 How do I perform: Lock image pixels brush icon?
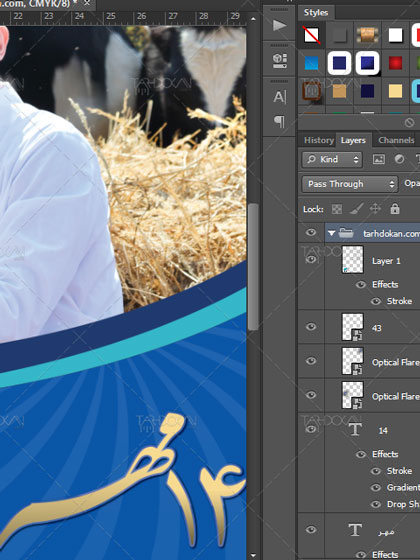tap(356, 209)
